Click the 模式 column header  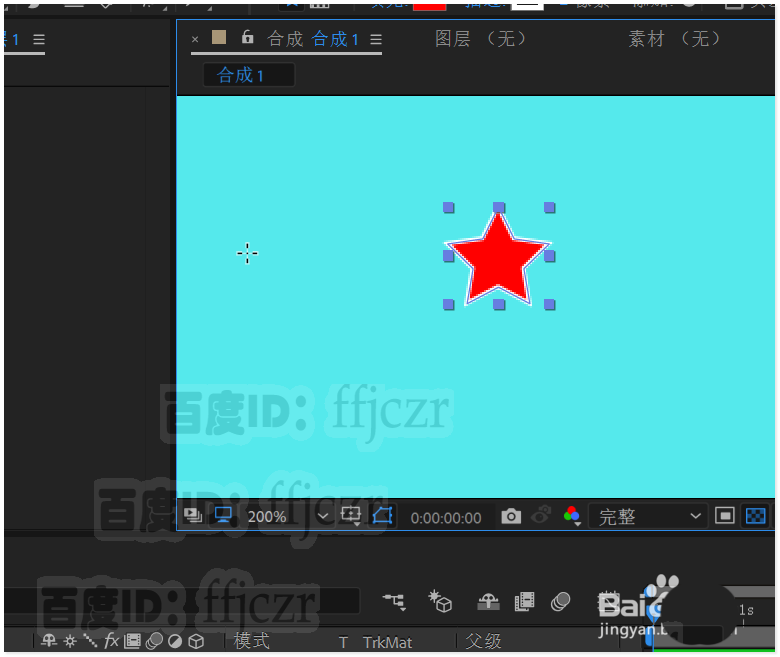[252, 641]
